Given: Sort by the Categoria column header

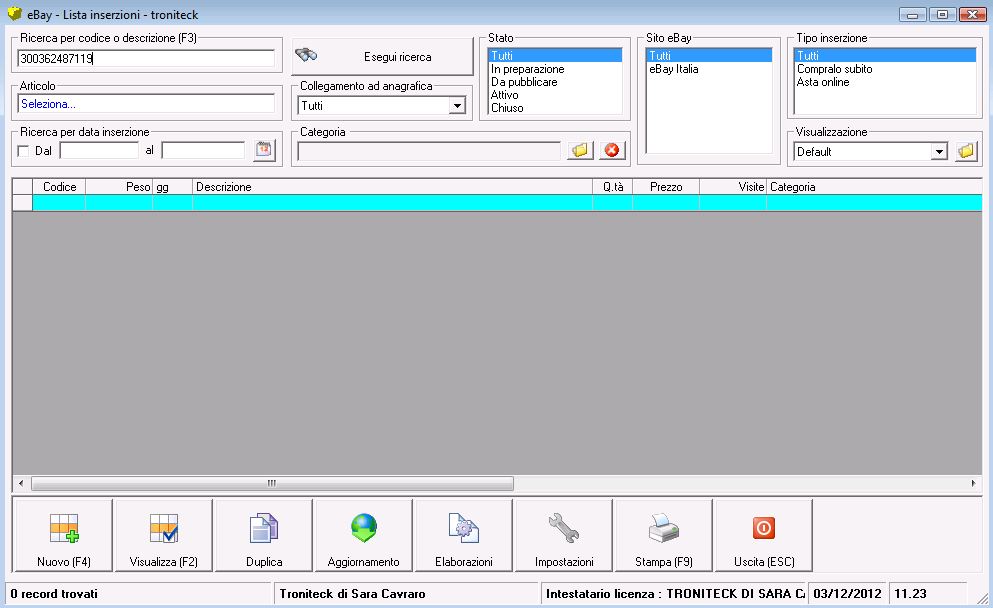Looking at the screenshot, I should click(874, 187).
